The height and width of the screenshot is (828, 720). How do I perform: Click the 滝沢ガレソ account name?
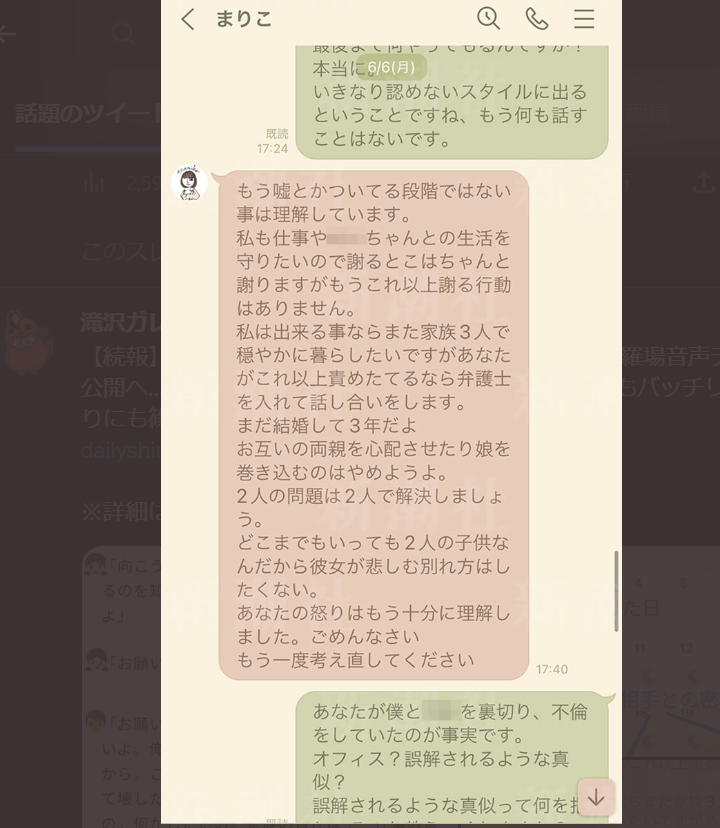120,323
